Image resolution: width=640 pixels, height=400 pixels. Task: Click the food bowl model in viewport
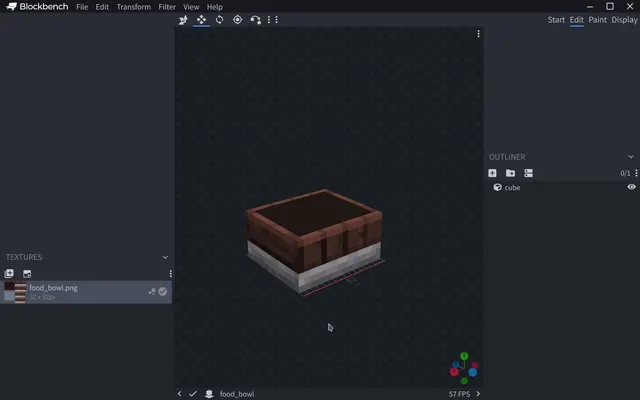pos(314,241)
